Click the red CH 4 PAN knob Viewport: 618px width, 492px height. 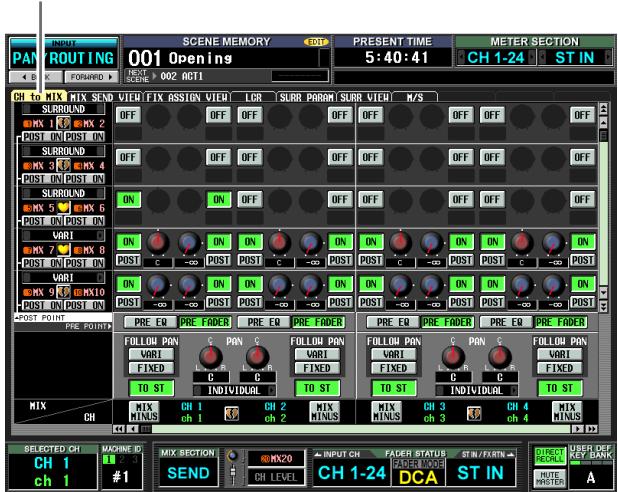[499, 356]
